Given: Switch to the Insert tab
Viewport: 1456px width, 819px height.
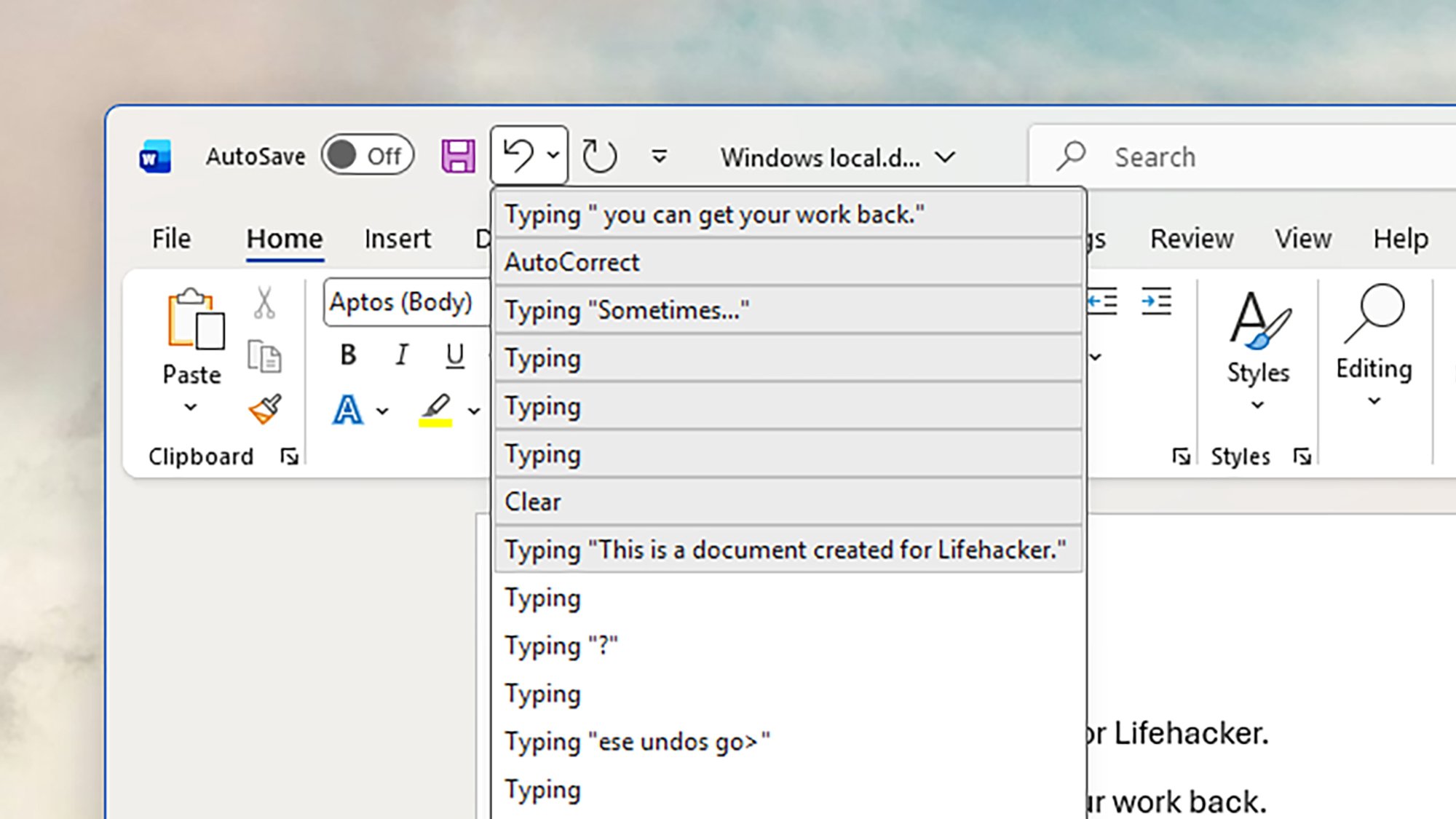Looking at the screenshot, I should click(397, 239).
